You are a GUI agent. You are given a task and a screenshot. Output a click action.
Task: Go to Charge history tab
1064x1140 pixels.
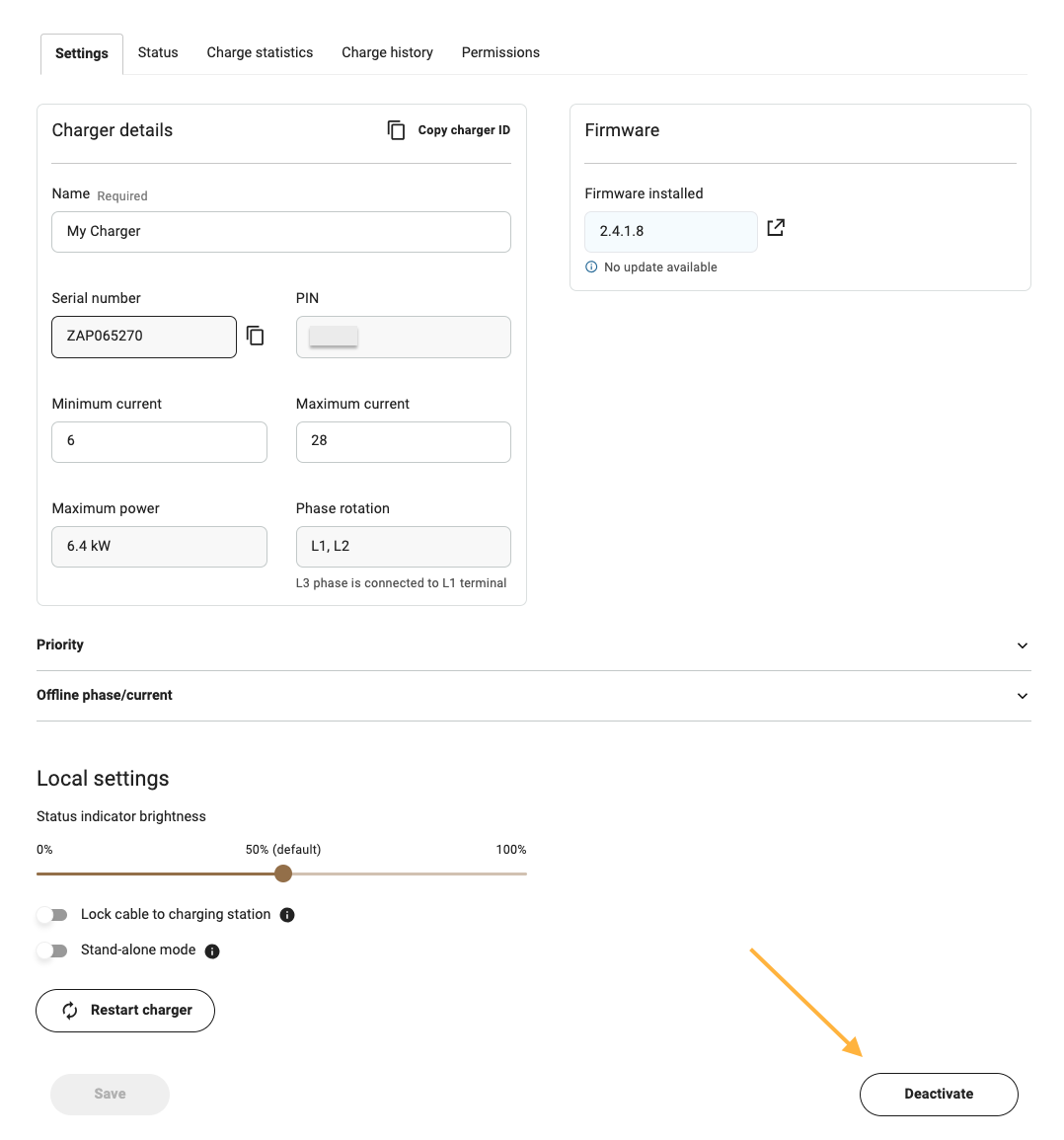point(387,52)
